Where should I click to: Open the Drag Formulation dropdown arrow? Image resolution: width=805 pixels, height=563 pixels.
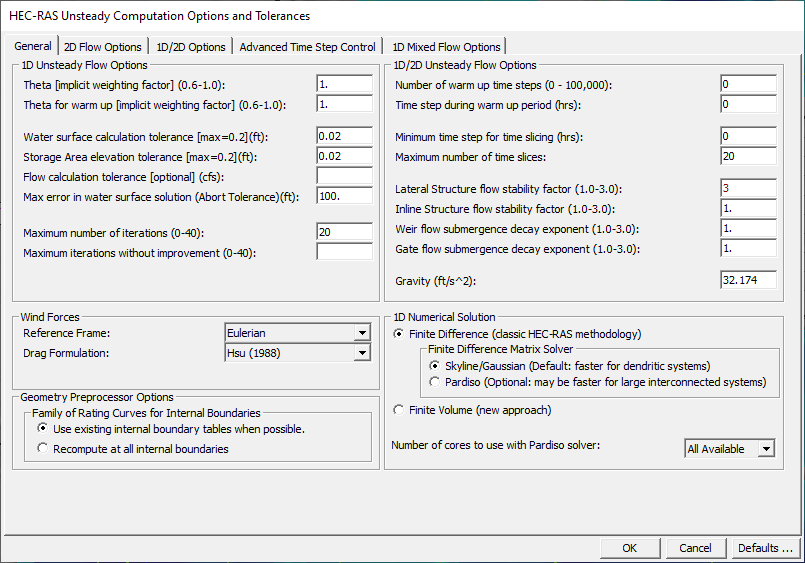pos(362,353)
